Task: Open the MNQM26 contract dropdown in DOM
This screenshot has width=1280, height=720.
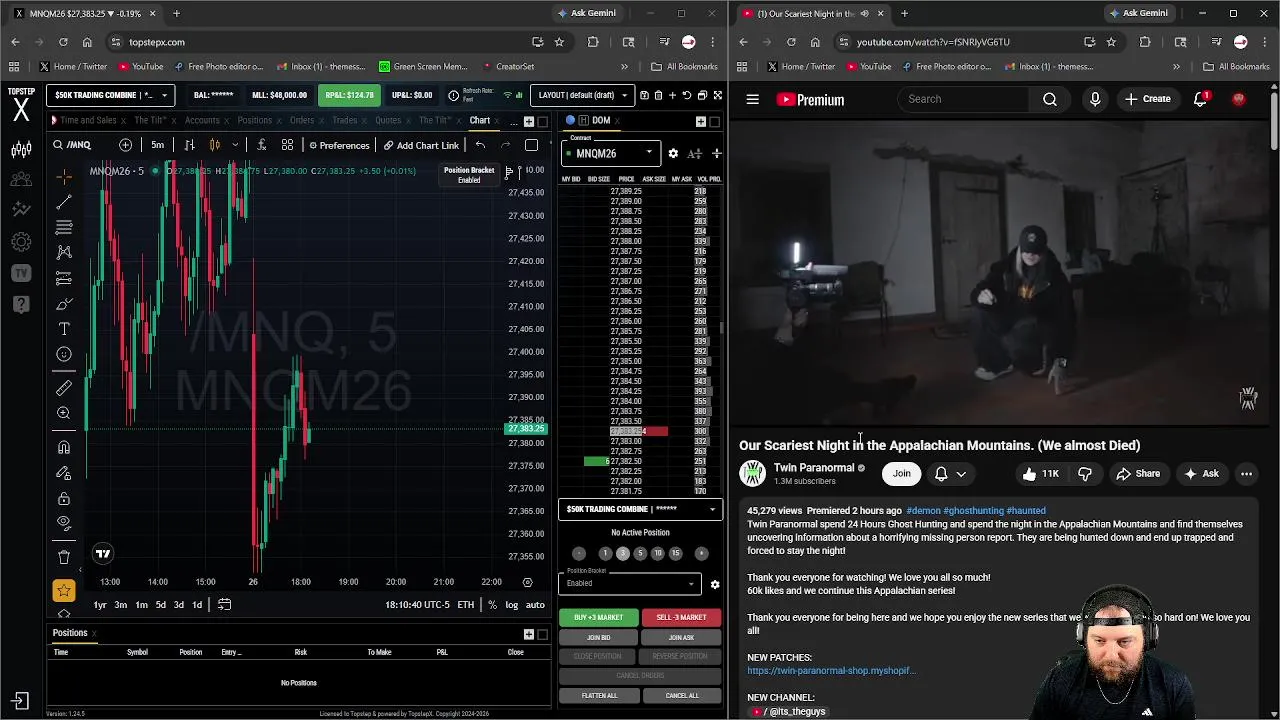Action: click(609, 153)
